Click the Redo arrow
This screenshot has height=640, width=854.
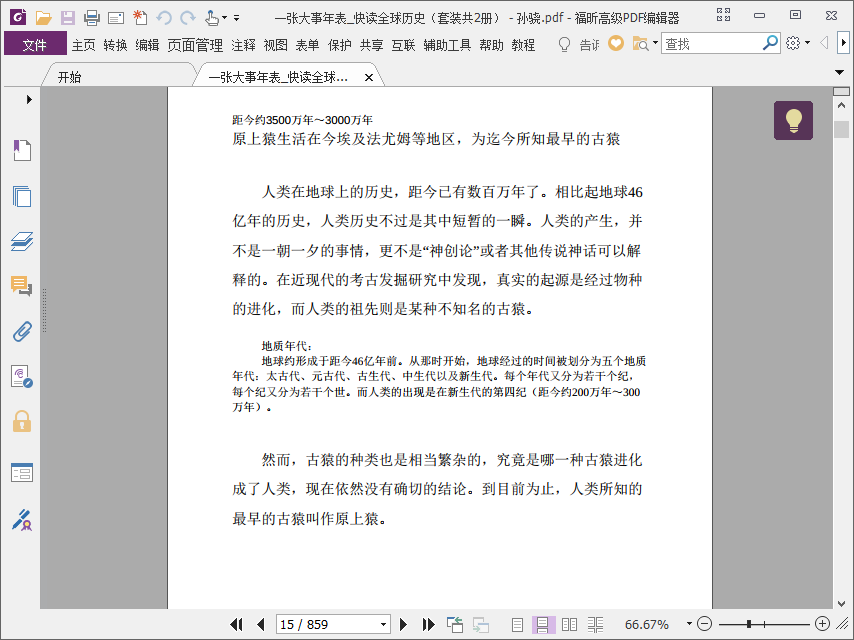pos(188,18)
